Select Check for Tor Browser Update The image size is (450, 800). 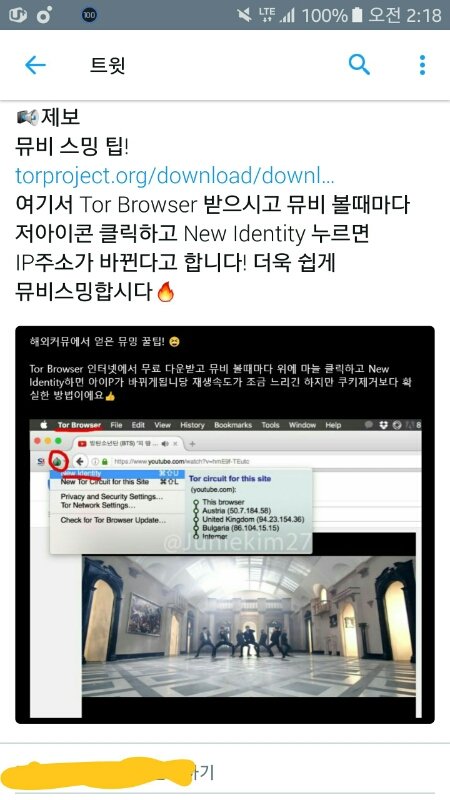113,520
